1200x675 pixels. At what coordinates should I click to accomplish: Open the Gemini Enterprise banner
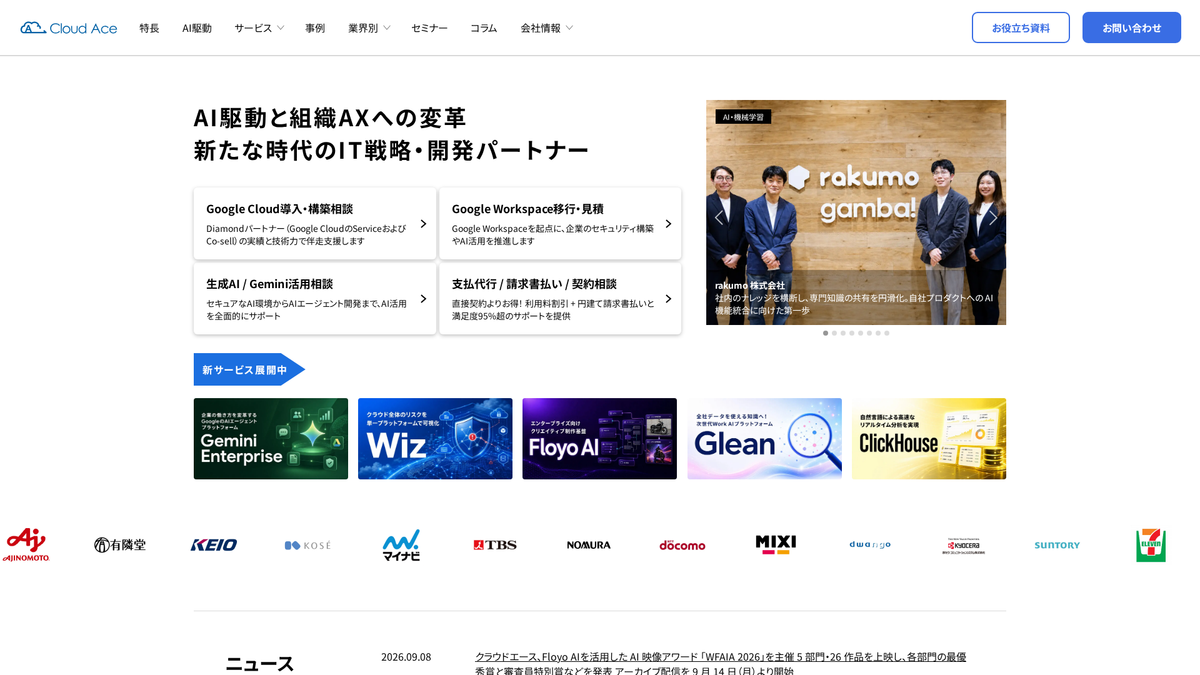tap(271, 439)
